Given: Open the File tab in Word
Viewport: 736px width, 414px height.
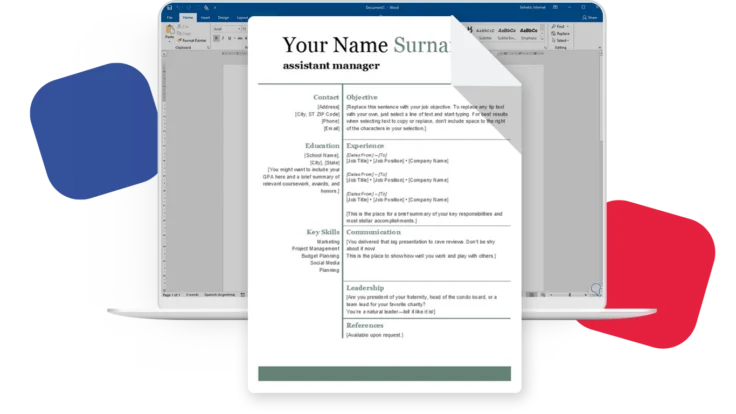Looking at the screenshot, I should (x=170, y=18).
